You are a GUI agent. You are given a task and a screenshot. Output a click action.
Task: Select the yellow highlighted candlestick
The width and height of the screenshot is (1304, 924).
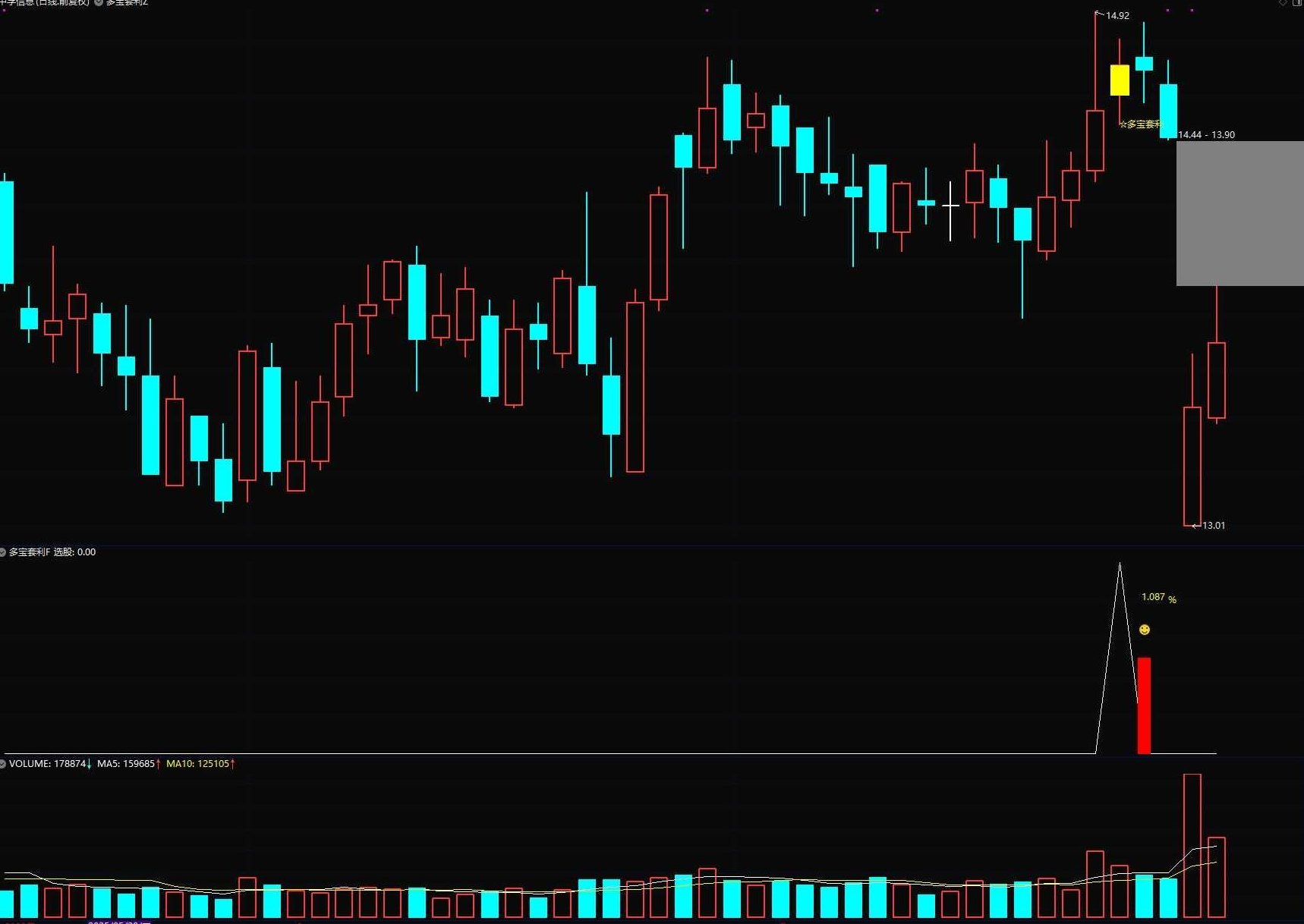[x=1120, y=80]
